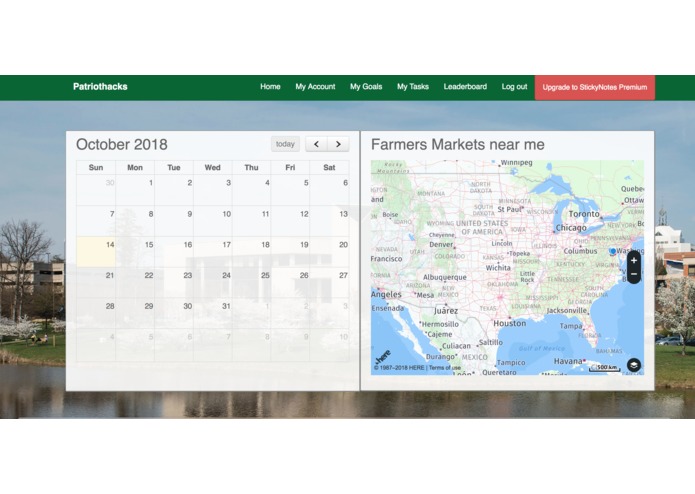Click the Patriothacks brand link
This screenshot has height=494, width=695.
coord(100,87)
